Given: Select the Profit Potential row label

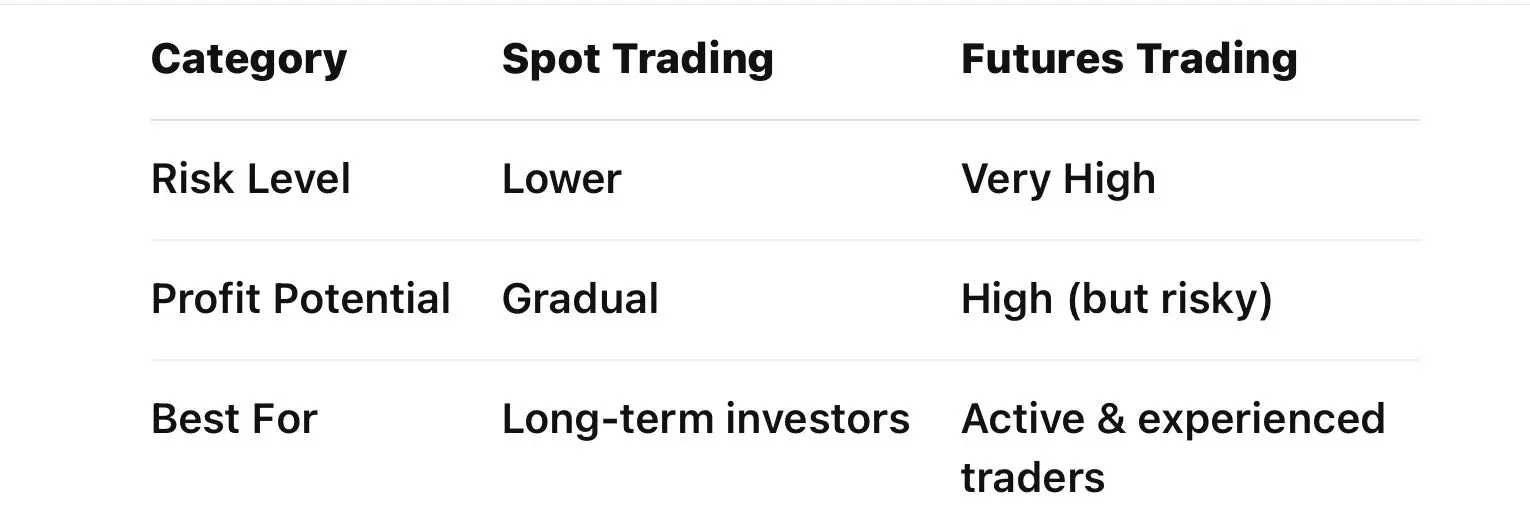Looking at the screenshot, I should click(x=301, y=299).
